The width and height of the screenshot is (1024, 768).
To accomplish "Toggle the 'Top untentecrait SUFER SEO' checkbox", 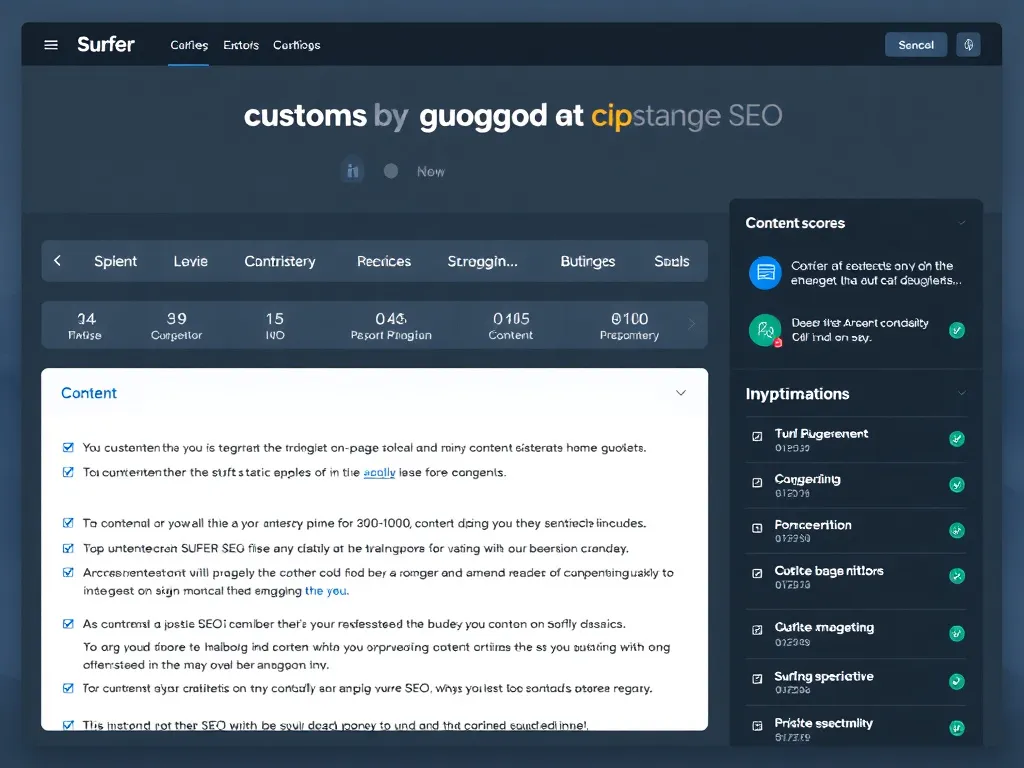I will tap(68, 548).
